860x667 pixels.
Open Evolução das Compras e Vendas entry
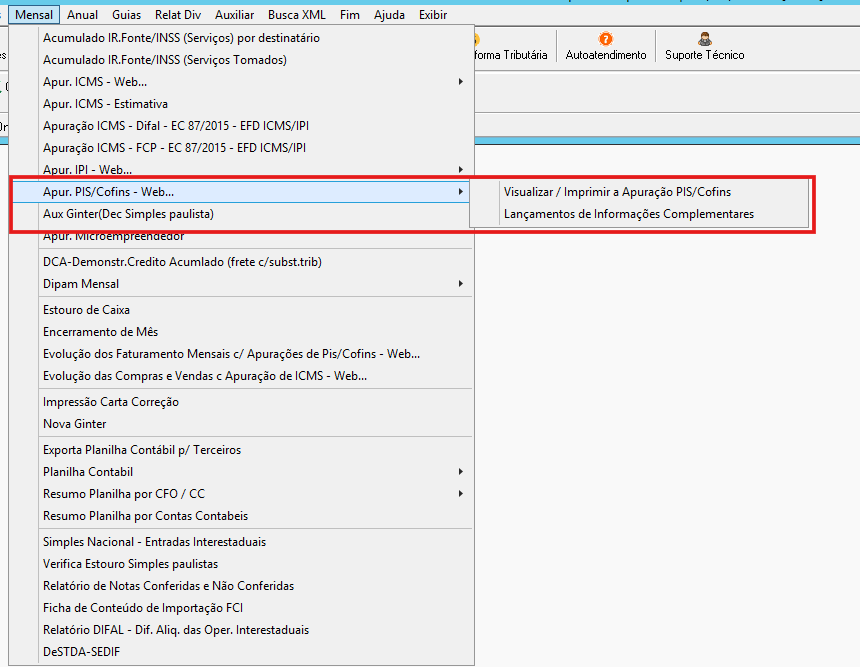click(x=241, y=376)
